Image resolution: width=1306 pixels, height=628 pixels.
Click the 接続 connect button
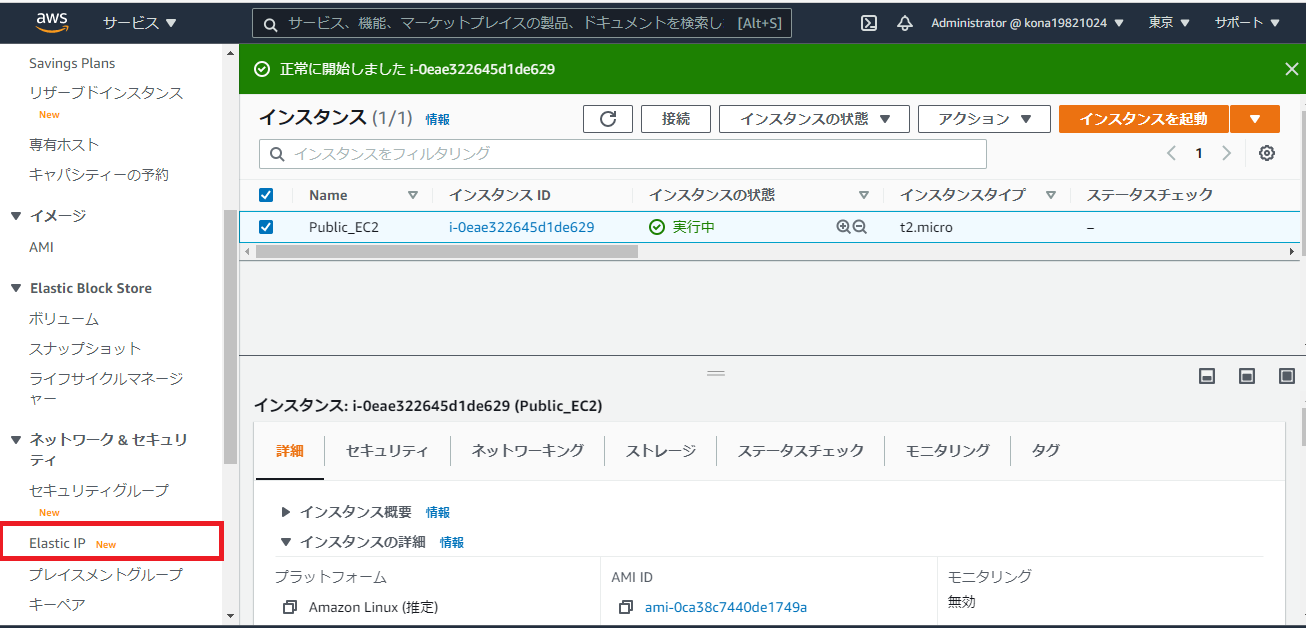click(x=676, y=119)
